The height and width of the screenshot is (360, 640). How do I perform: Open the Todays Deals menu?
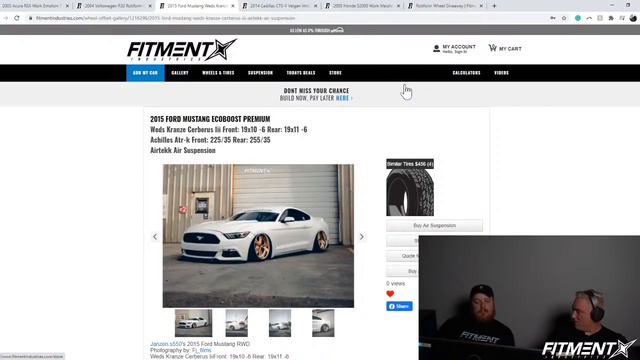pyautogui.click(x=301, y=73)
